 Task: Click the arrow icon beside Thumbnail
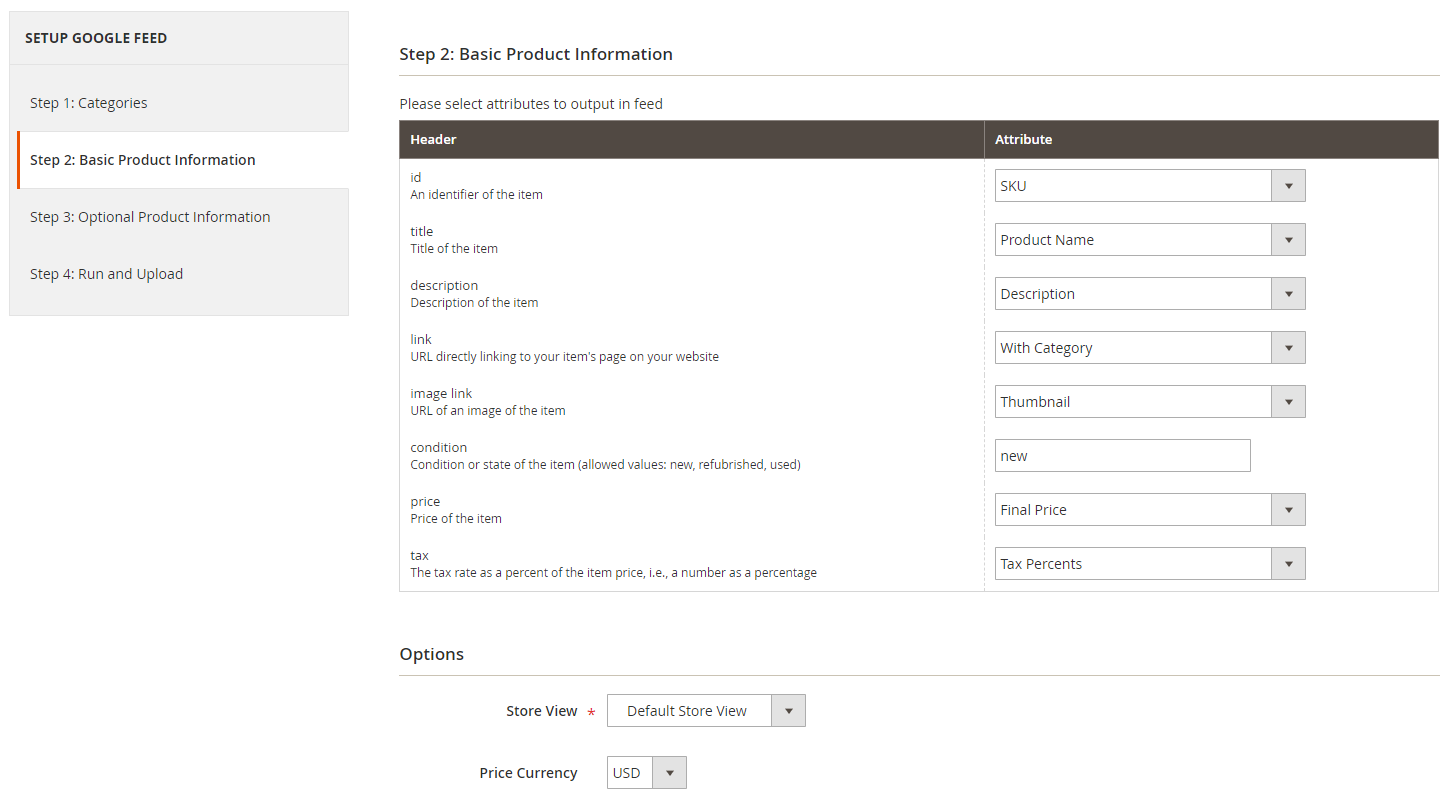[x=1288, y=402]
